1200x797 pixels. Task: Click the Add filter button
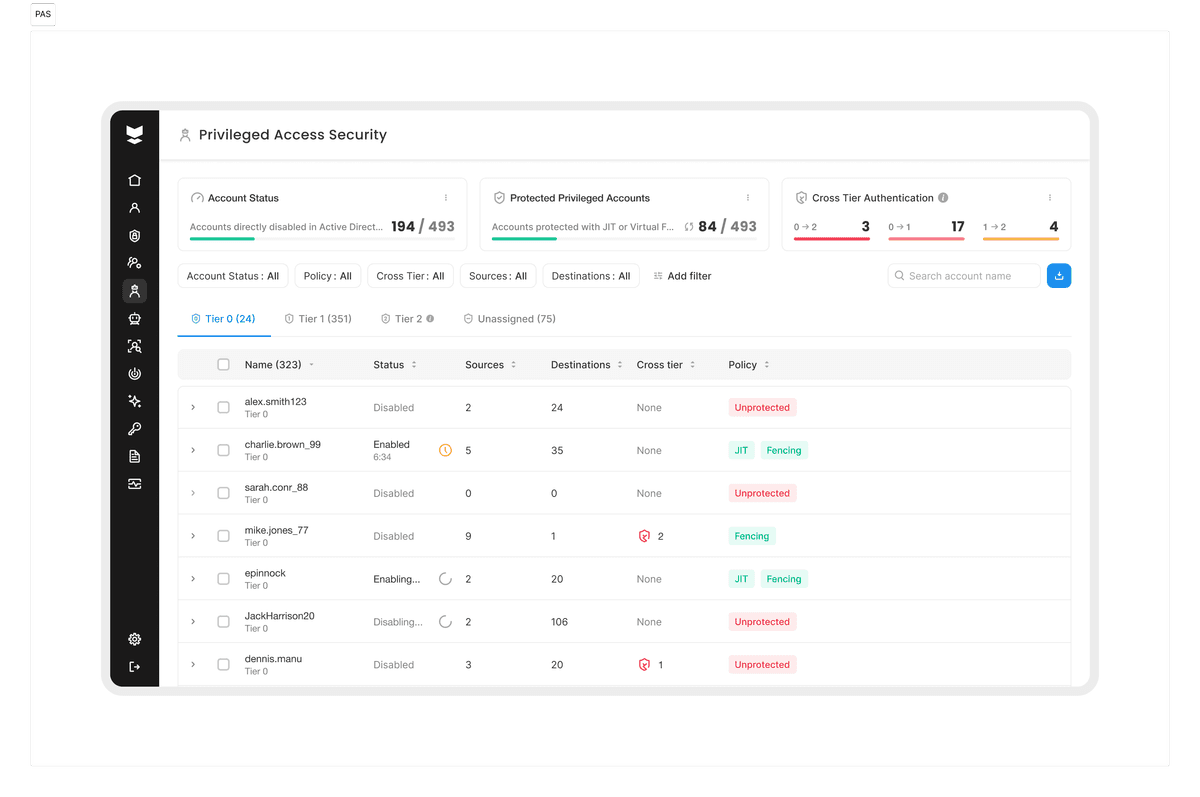(x=682, y=276)
